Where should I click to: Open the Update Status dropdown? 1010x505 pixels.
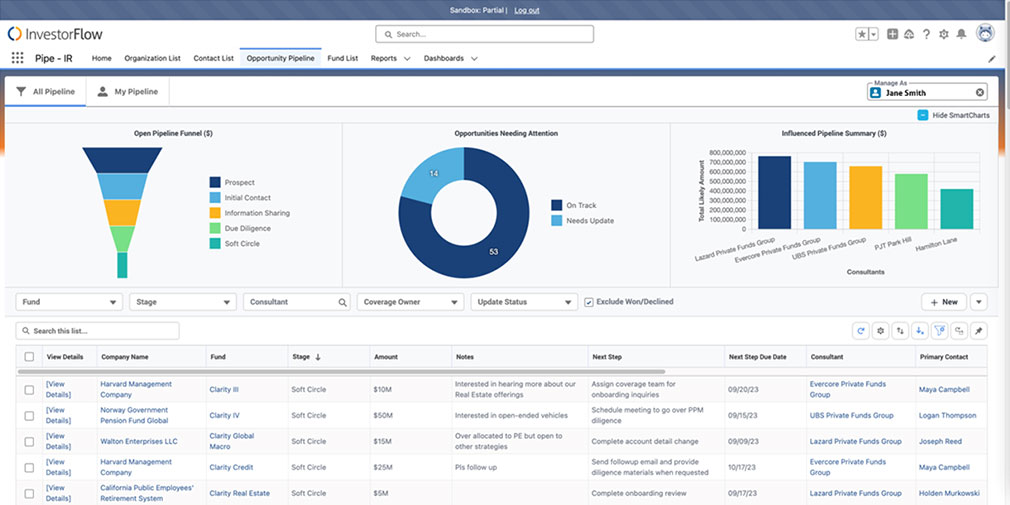click(x=524, y=301)
